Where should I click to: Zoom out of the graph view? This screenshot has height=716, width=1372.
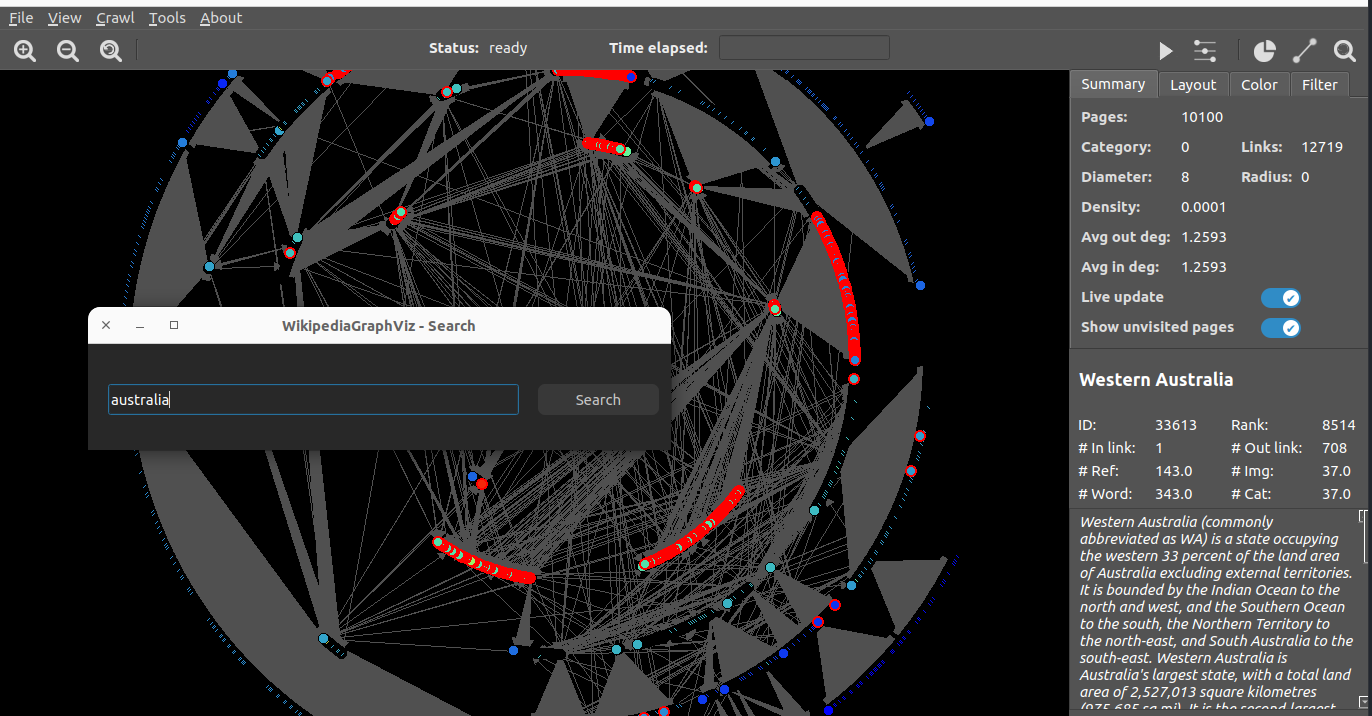tap(68, 50)
